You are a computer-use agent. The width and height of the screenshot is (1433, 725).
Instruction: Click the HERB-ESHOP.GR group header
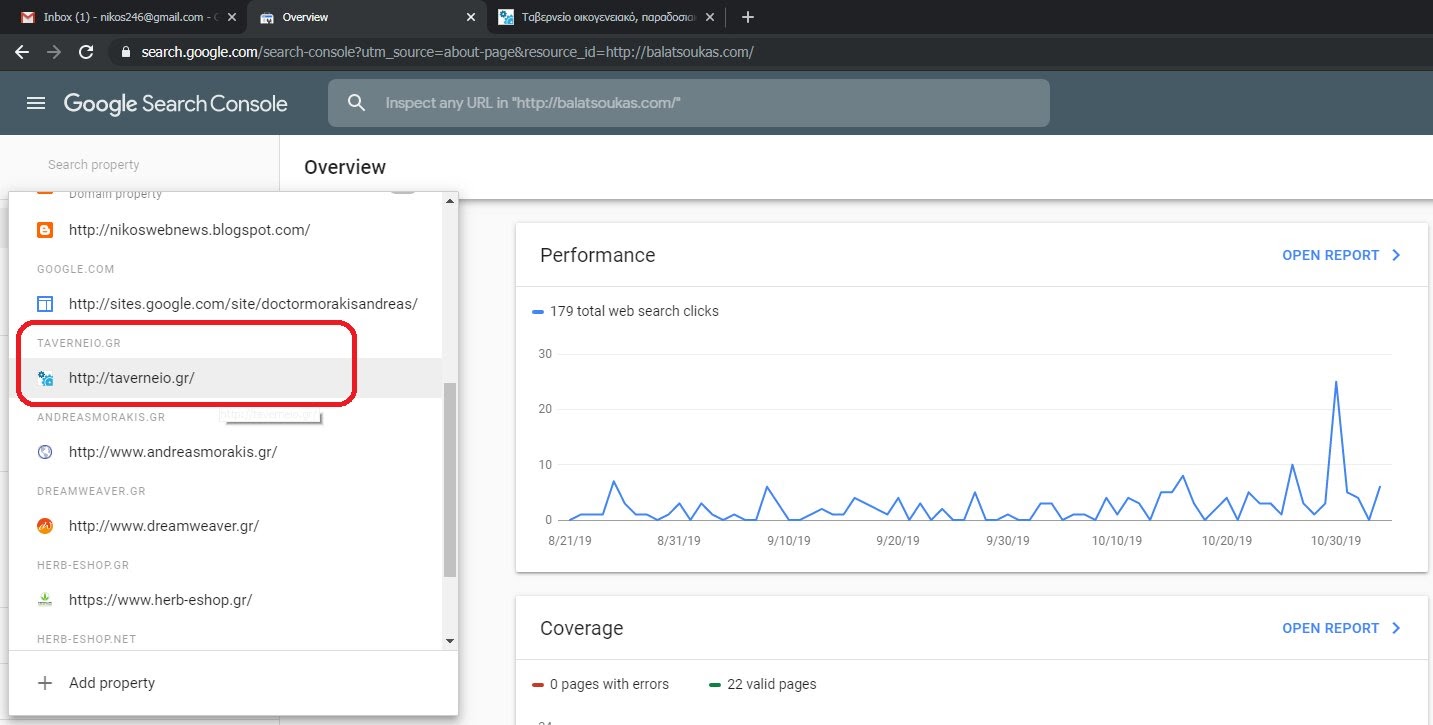click(83, 565)
